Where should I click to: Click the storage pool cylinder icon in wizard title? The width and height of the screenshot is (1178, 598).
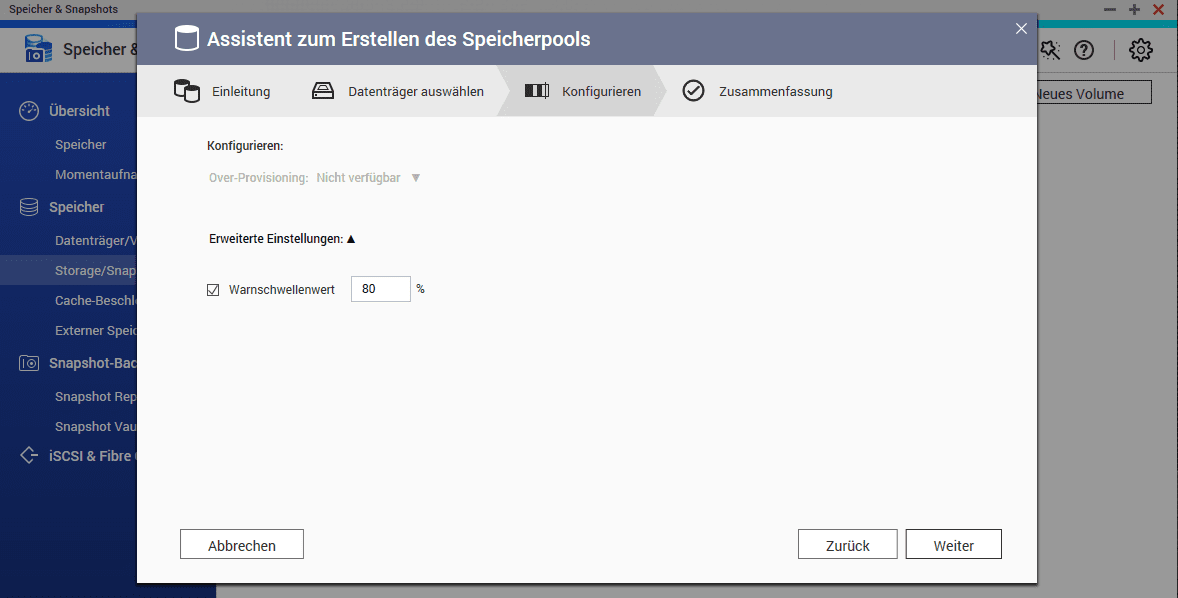(x=186, y=38)
